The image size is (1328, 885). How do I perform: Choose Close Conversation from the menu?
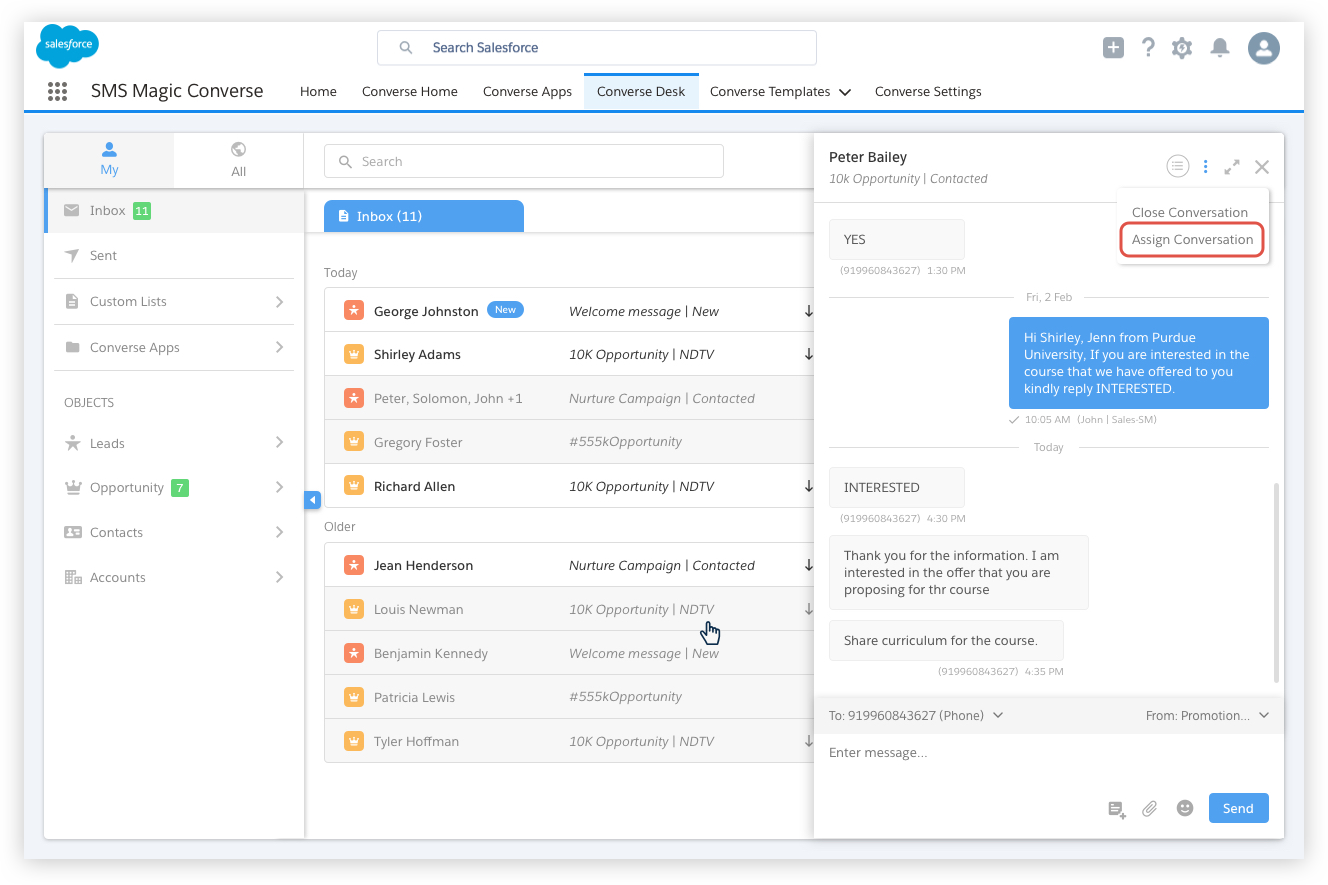(x=1190, y=212)
